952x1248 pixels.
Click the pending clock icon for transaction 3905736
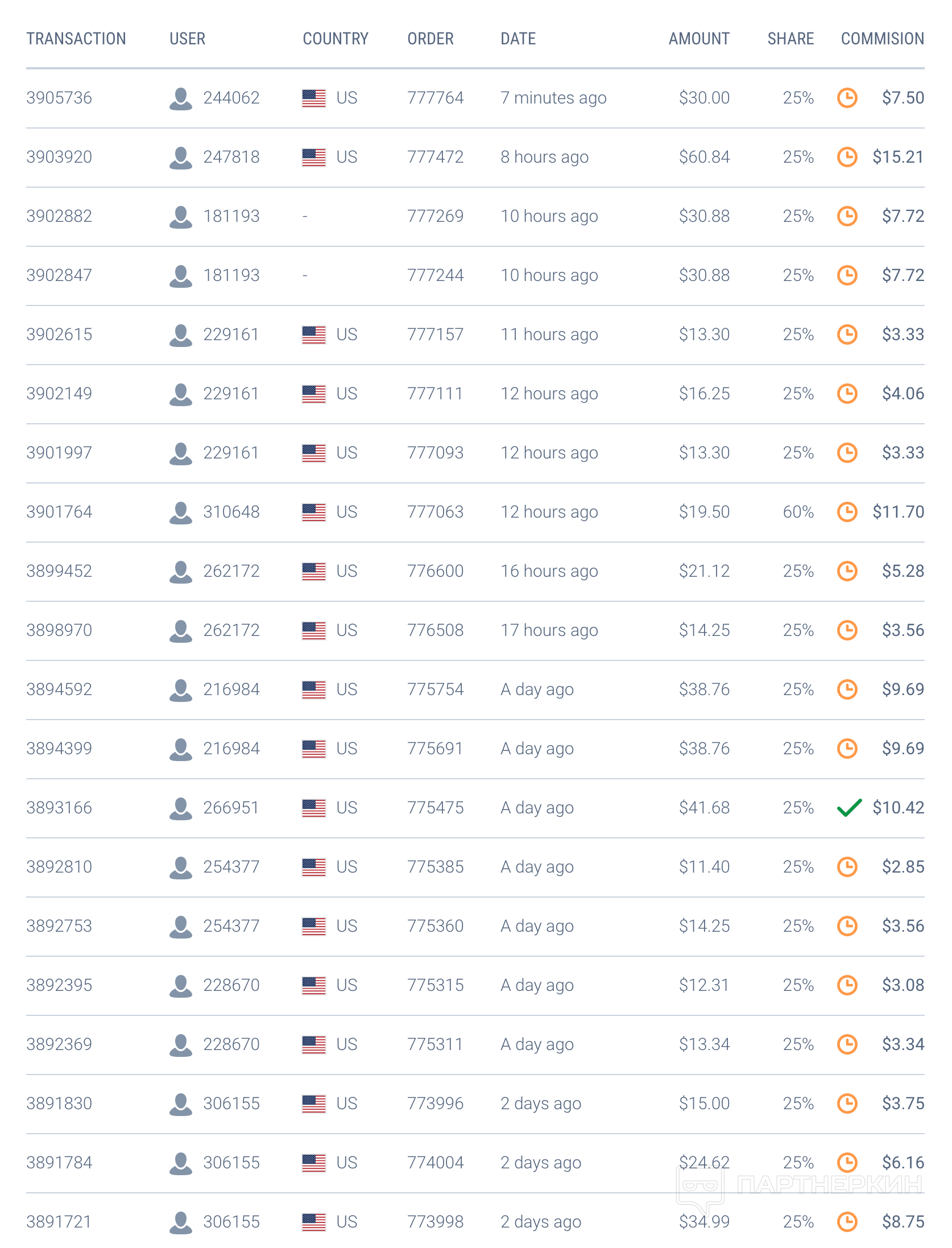pos(847,98)
